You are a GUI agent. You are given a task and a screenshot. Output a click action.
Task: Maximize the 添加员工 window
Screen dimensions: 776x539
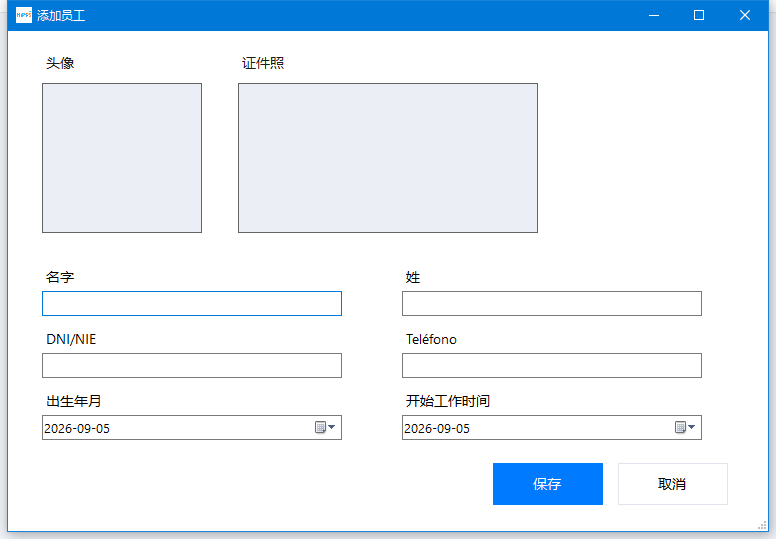(x=699, y=15)
